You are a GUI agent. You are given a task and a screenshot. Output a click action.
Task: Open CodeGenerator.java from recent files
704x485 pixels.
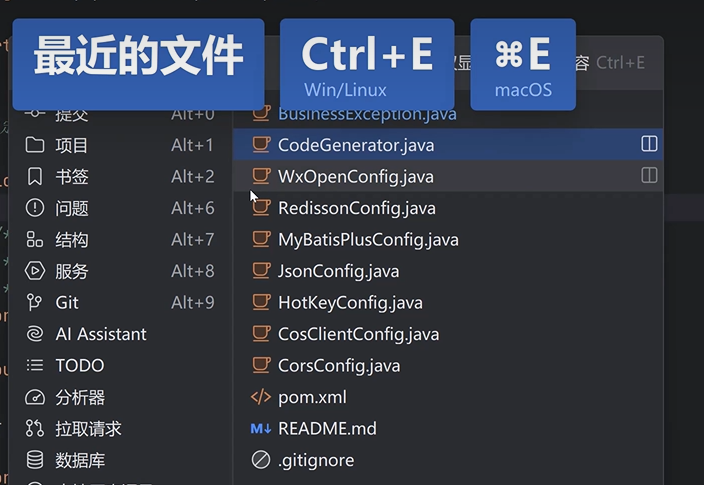pyautogui.click(x=448, y=145)
